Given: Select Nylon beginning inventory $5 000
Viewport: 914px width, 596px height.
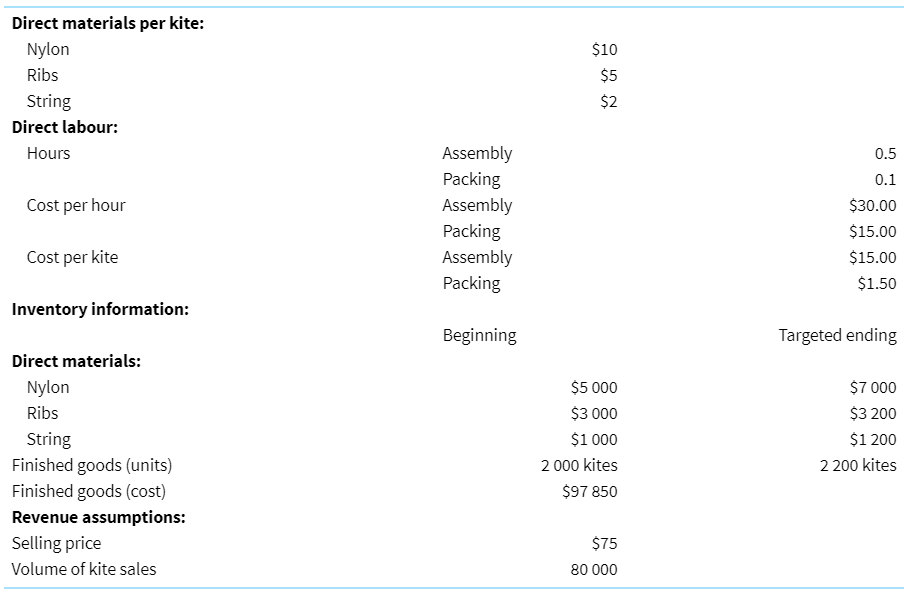Looking at the screenshot, I should pos(594,387).
